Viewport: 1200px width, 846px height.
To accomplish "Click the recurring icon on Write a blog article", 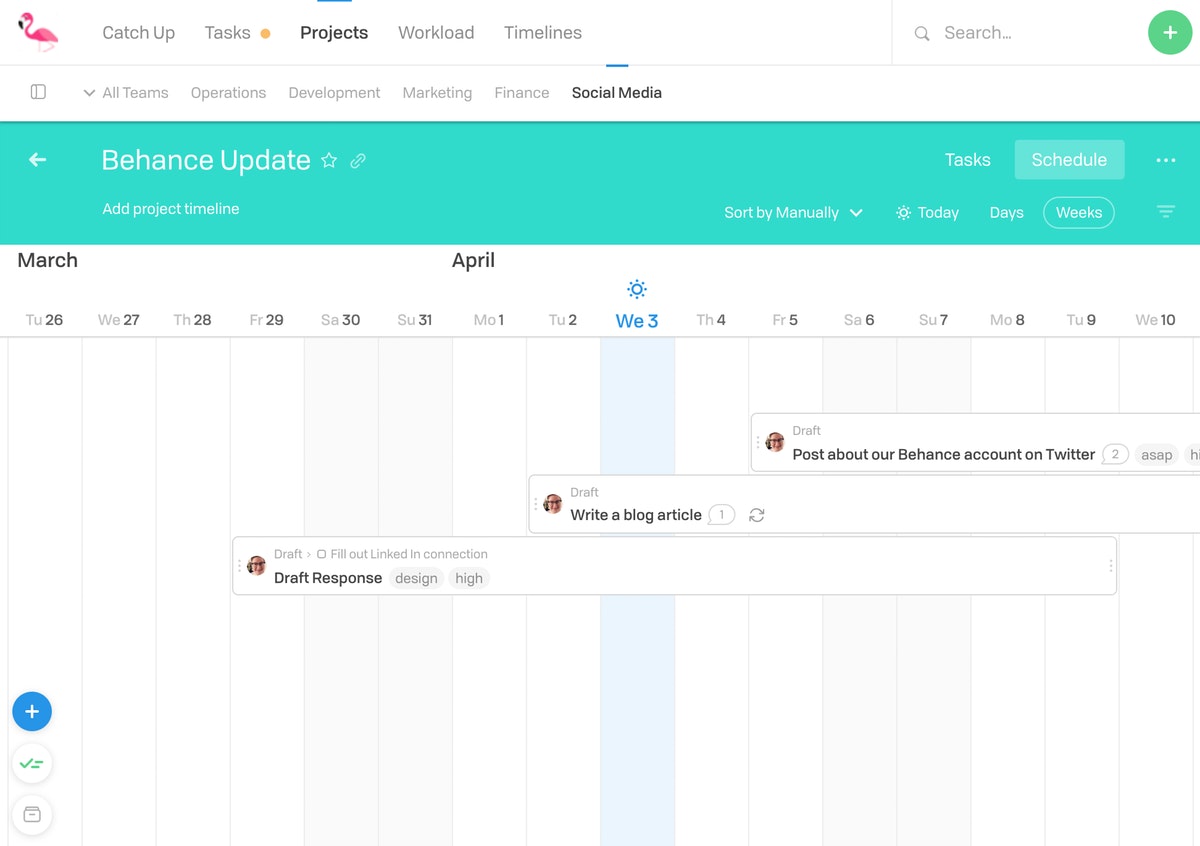I will [757, 515].
